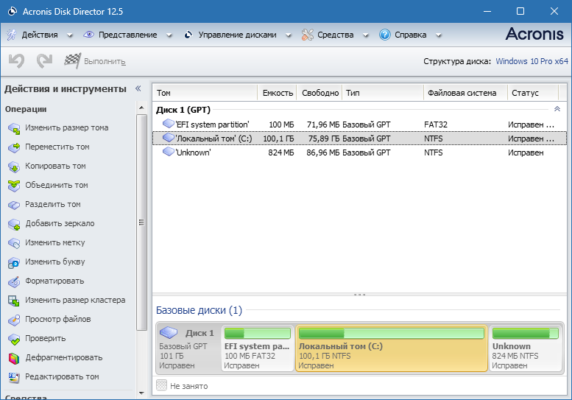Open the Управление дисками dropdown arrow
Viewport: 572px width, 400px height.
tap(288, 35)
